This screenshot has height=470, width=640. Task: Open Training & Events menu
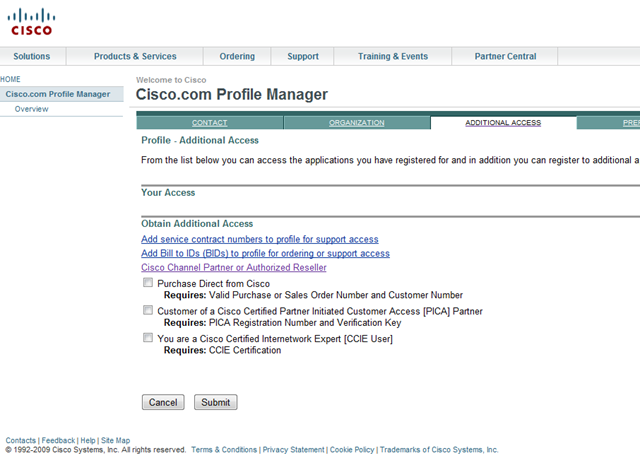[393, 56]
